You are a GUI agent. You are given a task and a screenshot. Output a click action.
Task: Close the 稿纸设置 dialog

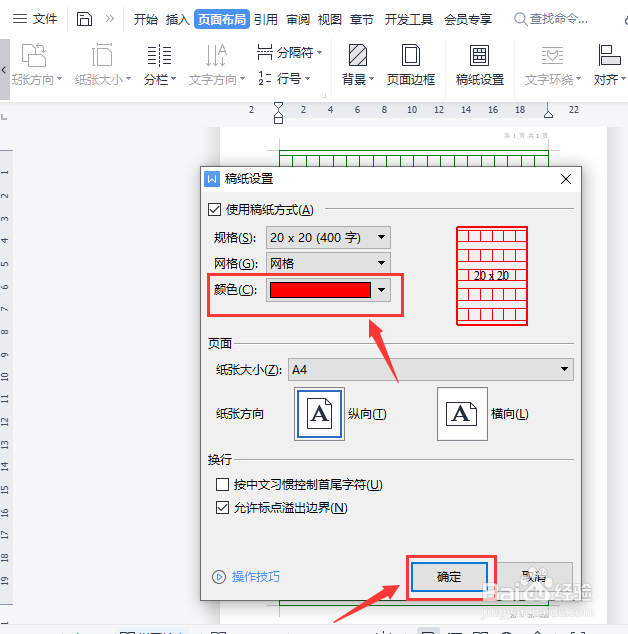566,179
